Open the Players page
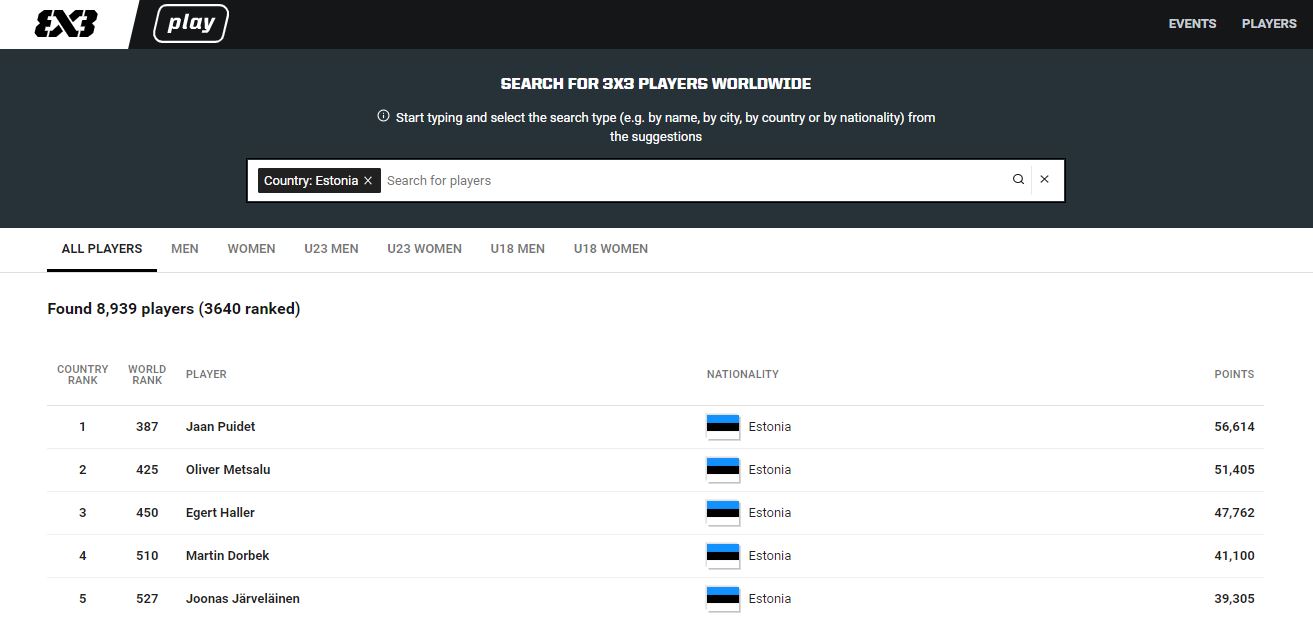The image size is (1313, 617). [x=1268, y=24]
